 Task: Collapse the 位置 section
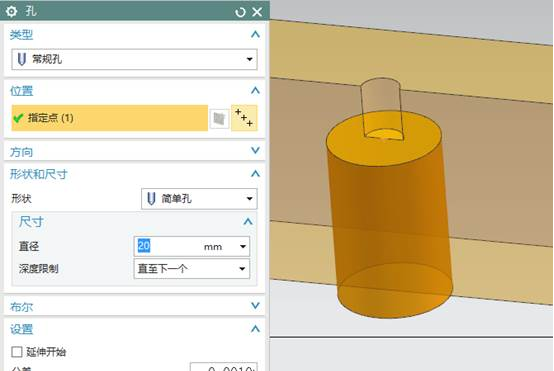[255, 90]
